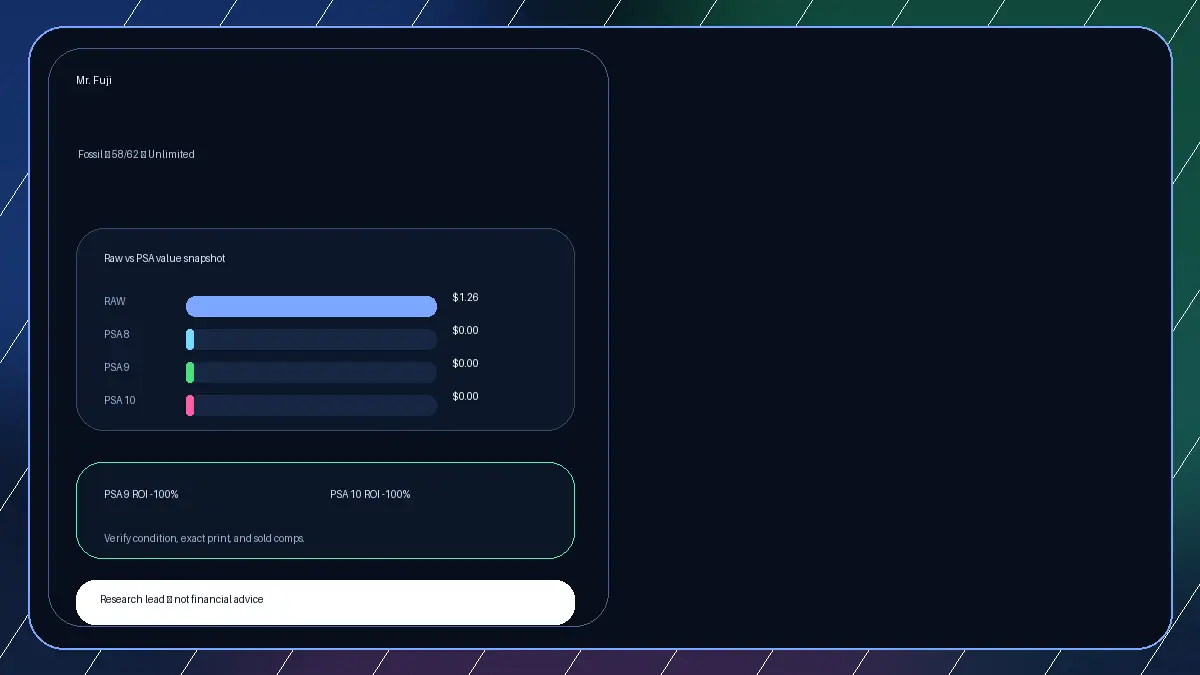Select the PSA 10 row label

(120, 400)
